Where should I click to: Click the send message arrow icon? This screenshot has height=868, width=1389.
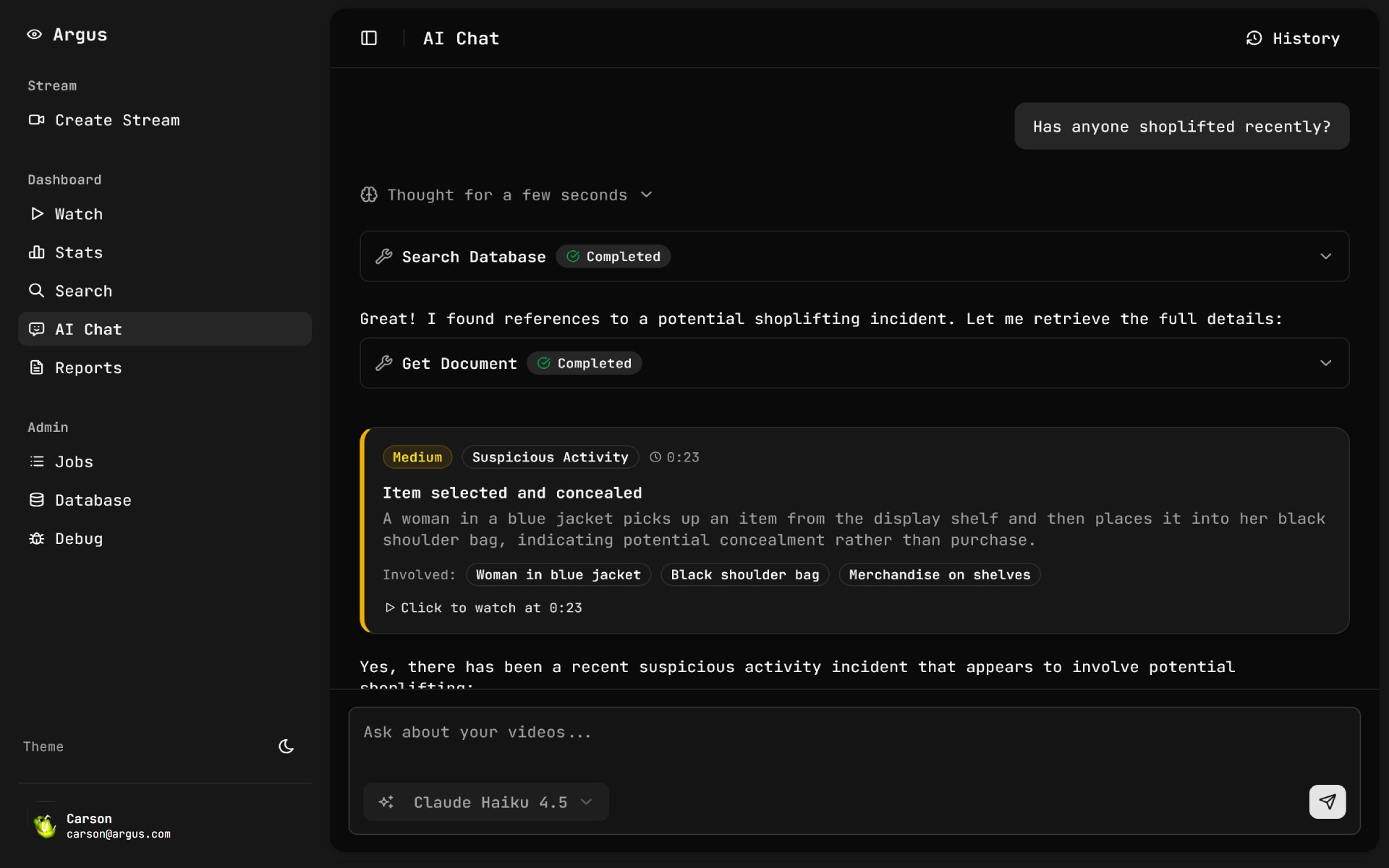1327,801
